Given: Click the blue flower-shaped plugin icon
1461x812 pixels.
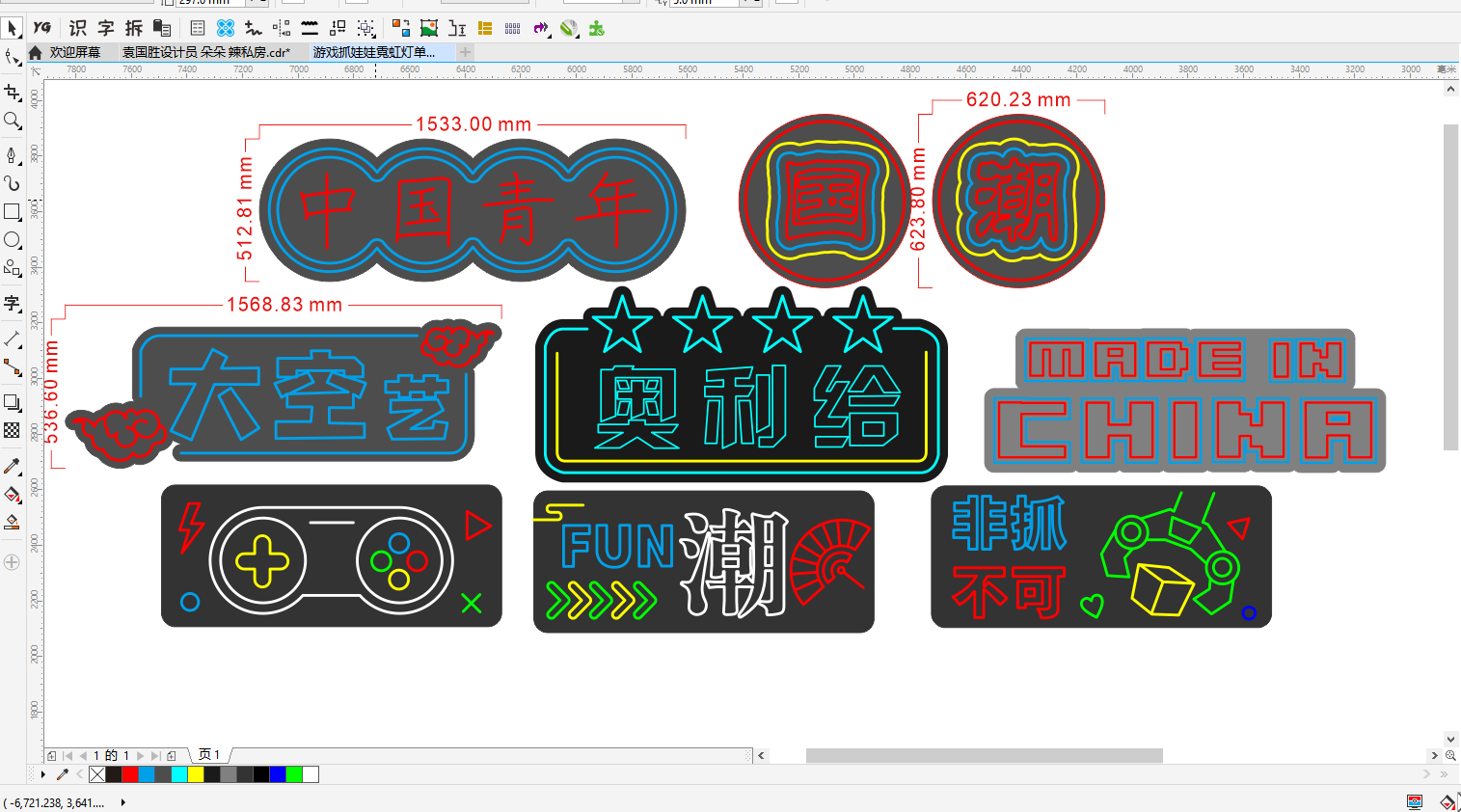Looking at the screenshot, I should [226, 28].
